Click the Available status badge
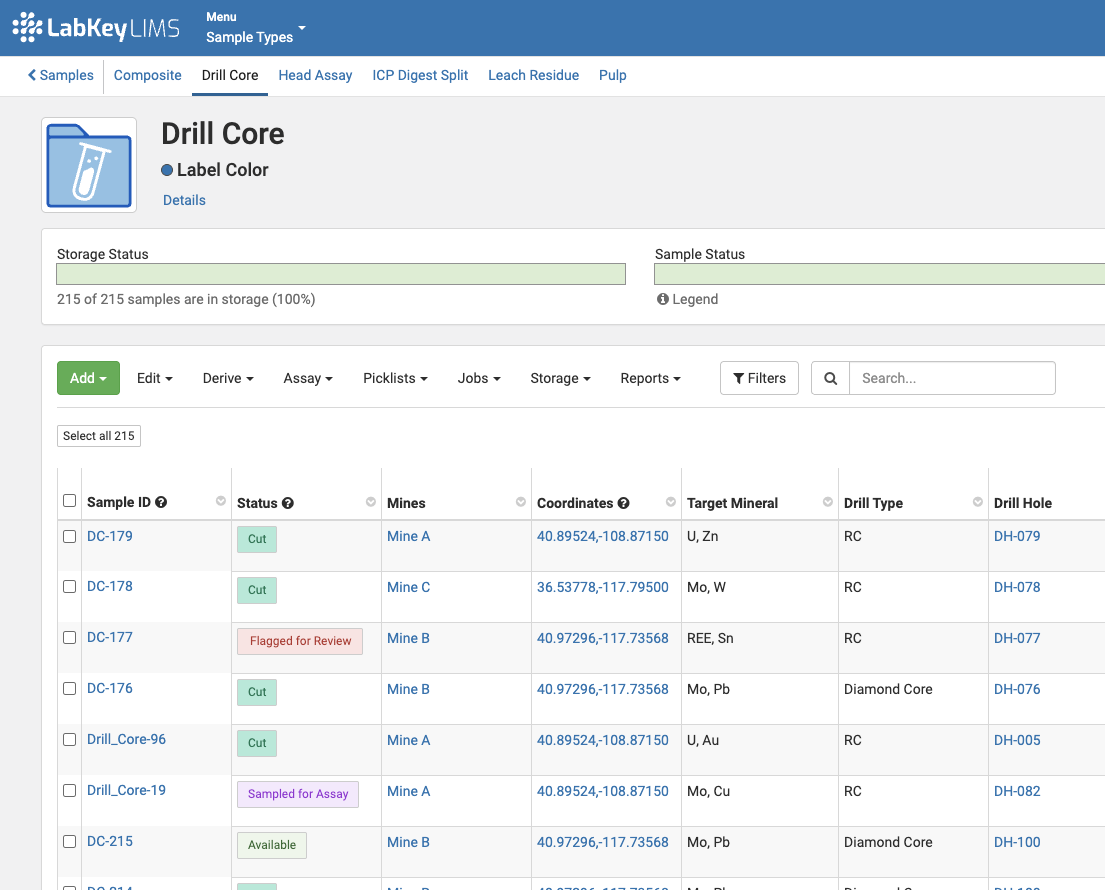This screenshot has height=890, width=1105. tap(272, 845)
